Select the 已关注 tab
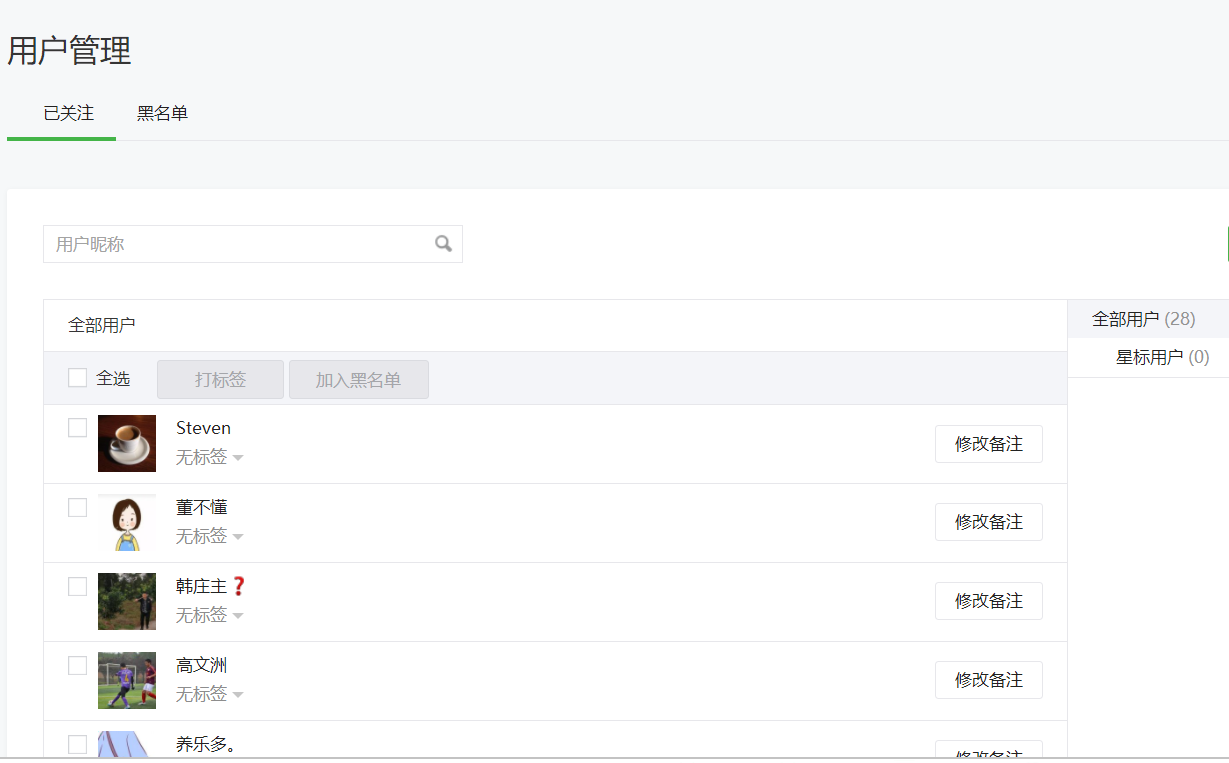The height and width of the screenshot is (763, 1229). pos(68,114)
